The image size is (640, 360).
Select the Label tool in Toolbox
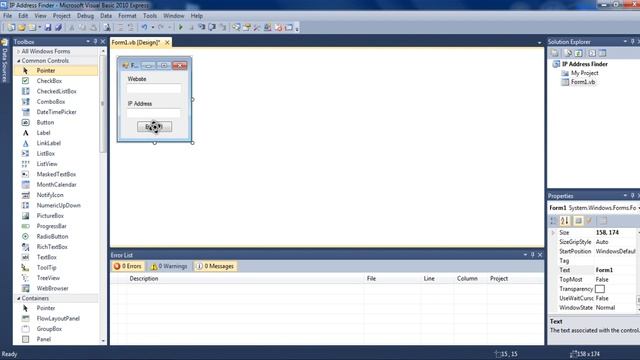coord(43,133)
